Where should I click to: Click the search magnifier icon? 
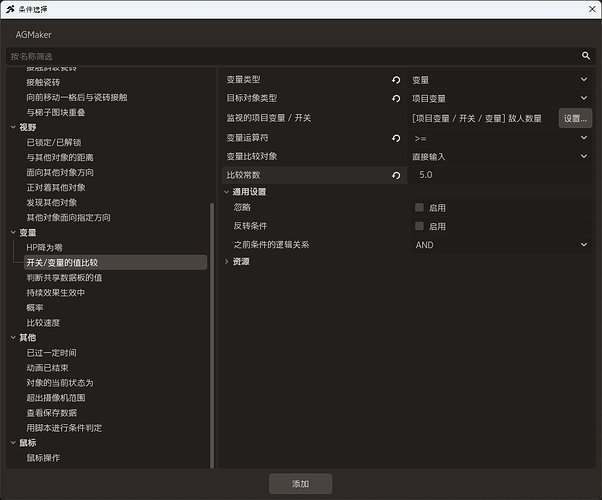[x=585, y=56]
